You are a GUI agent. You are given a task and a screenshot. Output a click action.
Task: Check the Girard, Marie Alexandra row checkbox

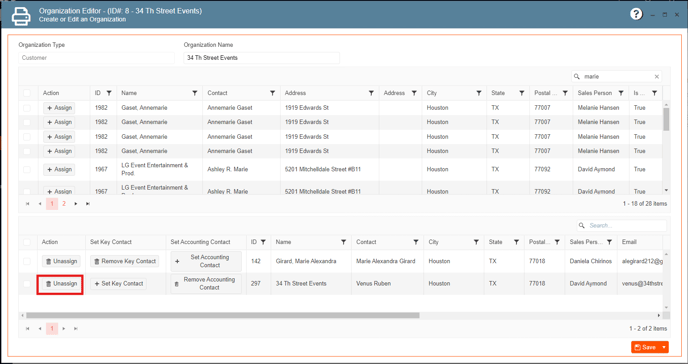click(x=27, y=261)
